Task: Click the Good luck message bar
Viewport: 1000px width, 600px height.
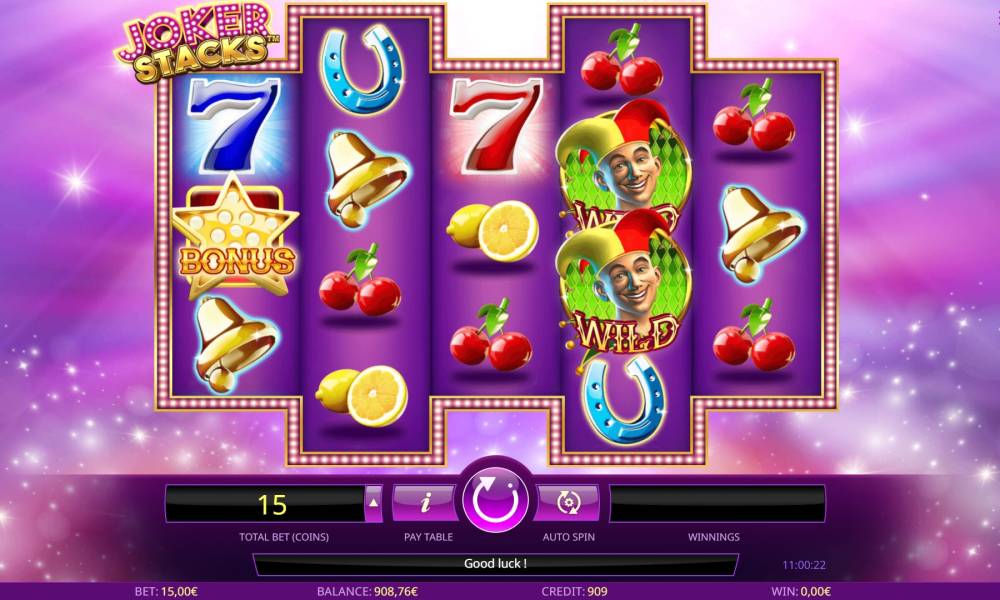Action: (496, 564)
